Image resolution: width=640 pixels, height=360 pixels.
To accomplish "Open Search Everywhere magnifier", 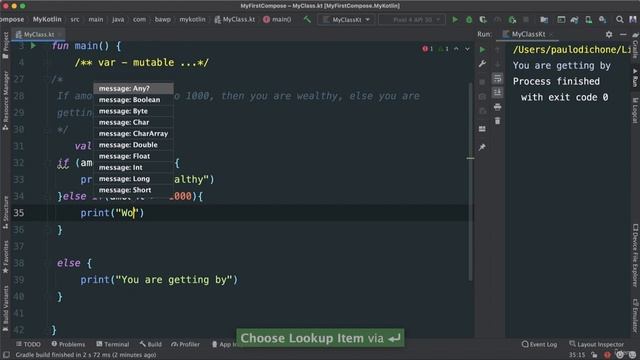I will (620, 19).
